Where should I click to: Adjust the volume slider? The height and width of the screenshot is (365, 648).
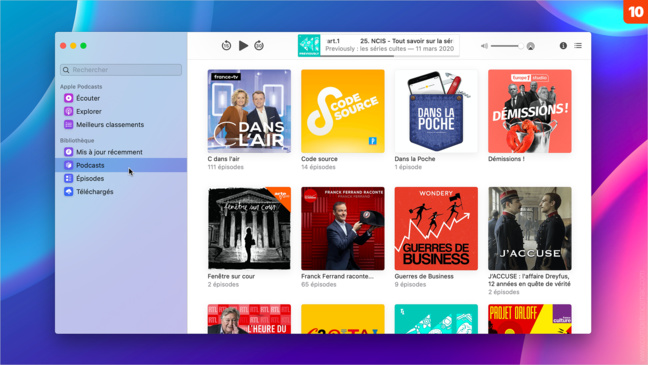coord(507,46)
